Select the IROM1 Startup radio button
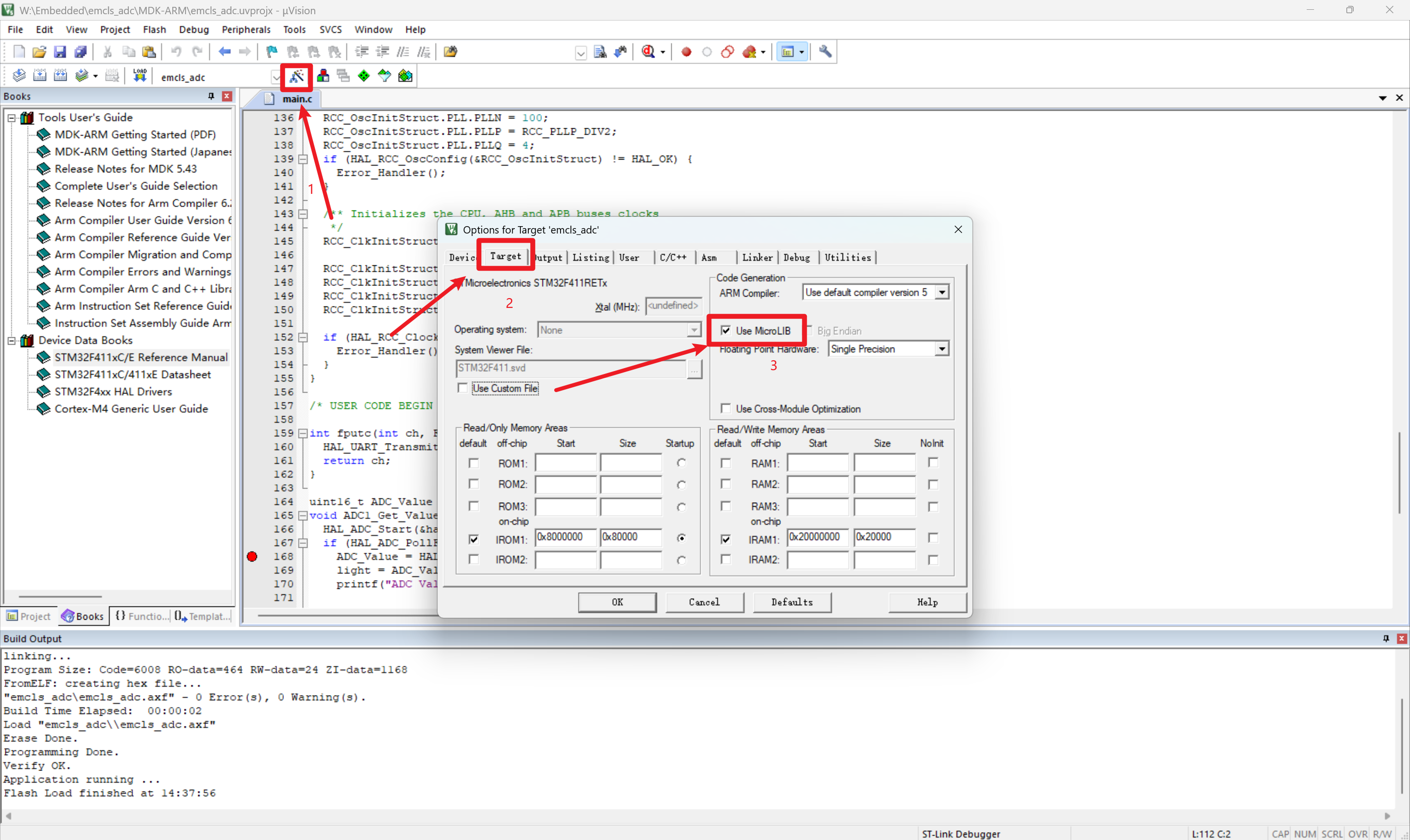Screen dimensions: 1410x840 (681, 538)
